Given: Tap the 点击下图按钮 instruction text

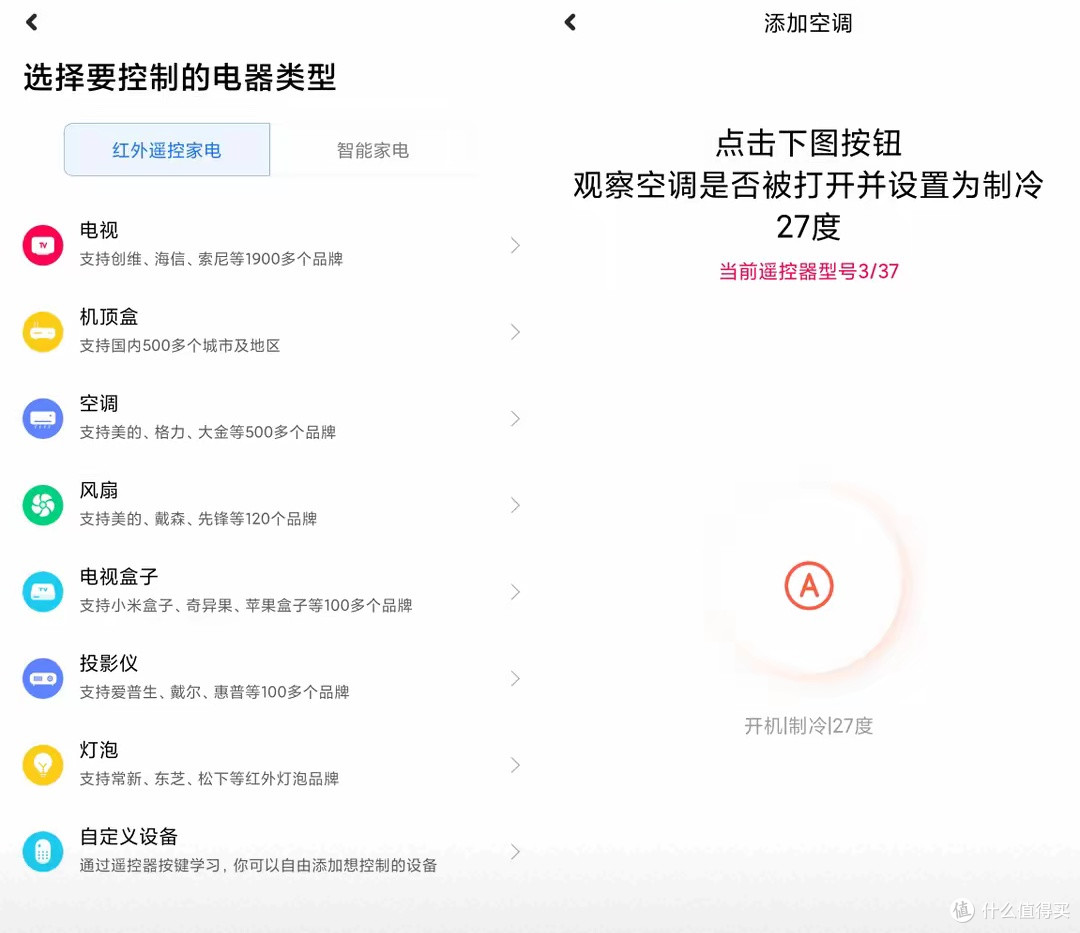Looking at the screenshot, I should point(809,143).
